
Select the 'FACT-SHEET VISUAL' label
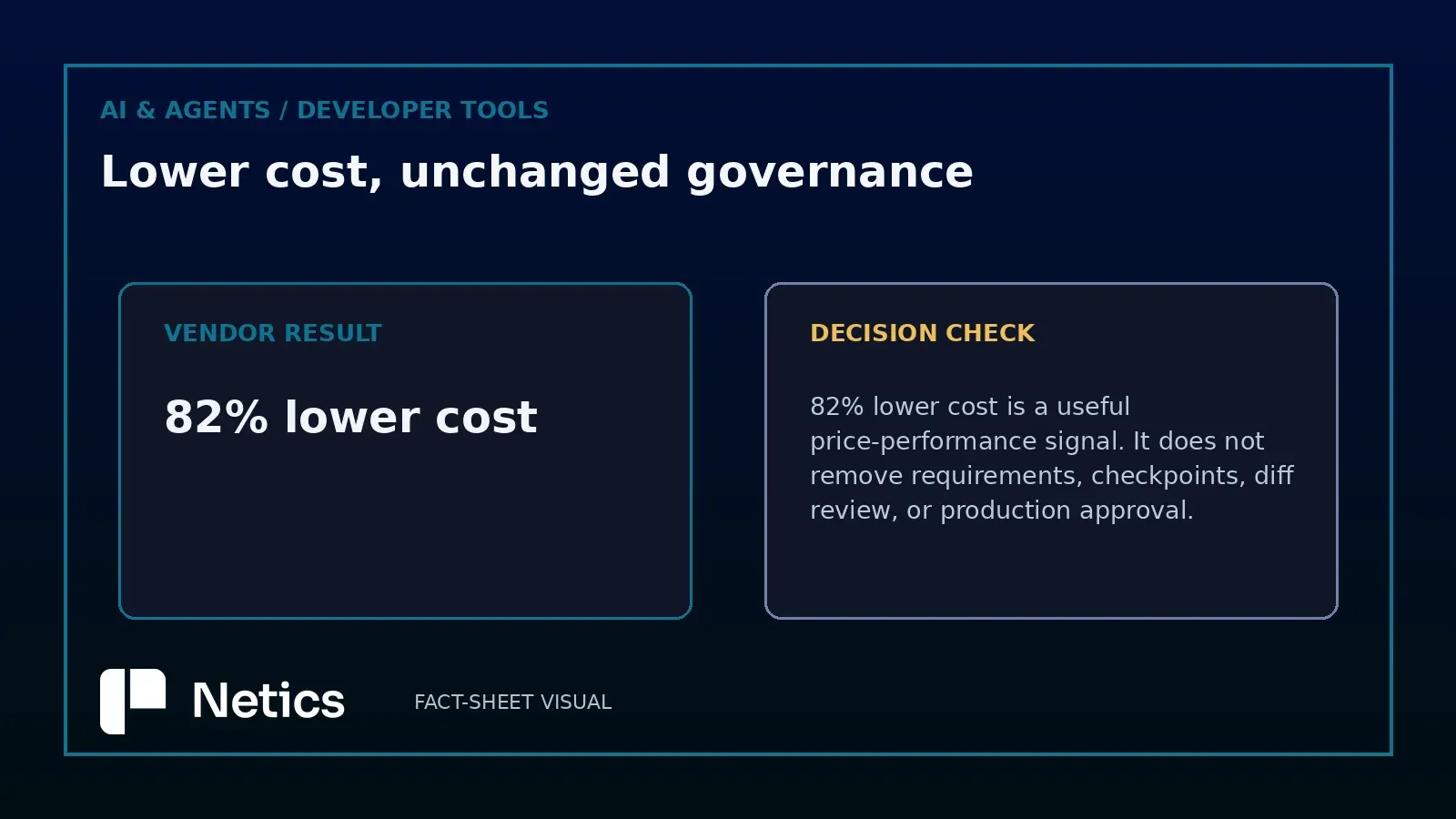512,703
